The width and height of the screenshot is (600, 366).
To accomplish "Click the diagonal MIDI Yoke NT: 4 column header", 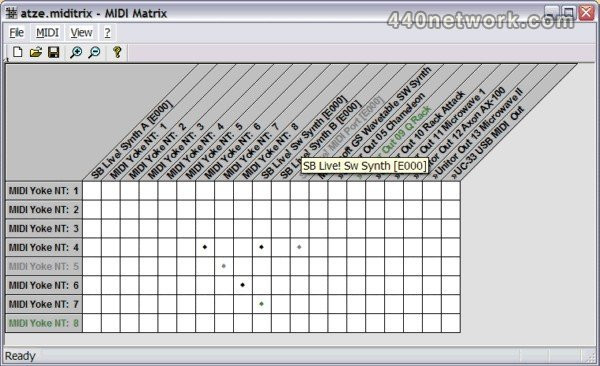I will 195,151.
